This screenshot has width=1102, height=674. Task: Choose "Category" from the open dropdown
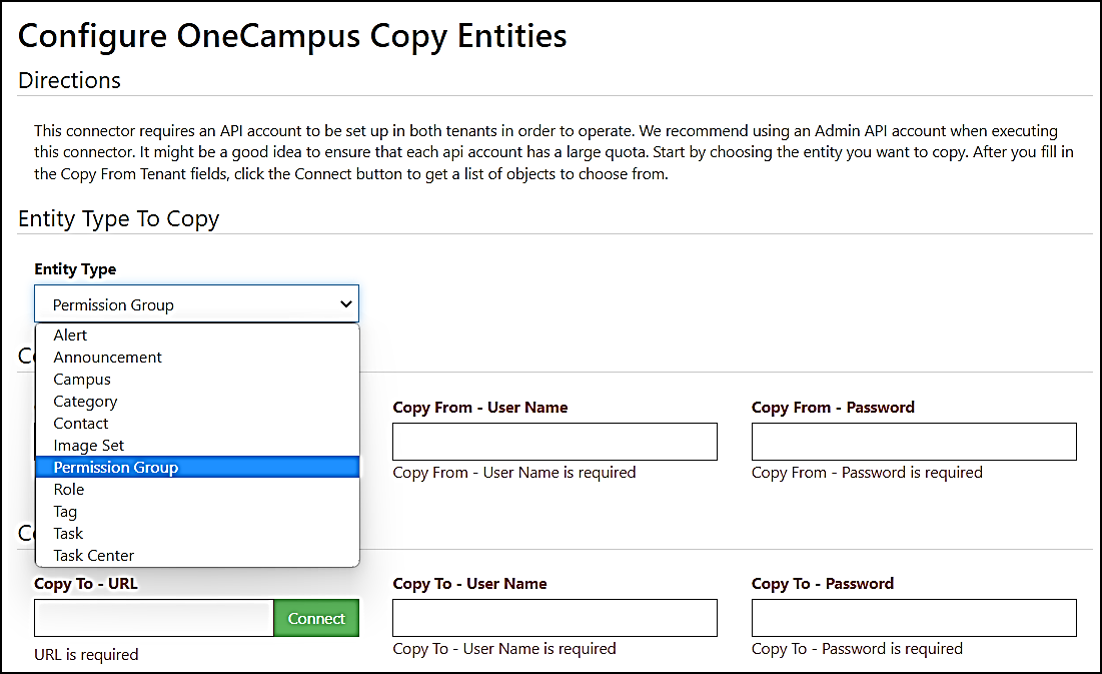tap(85, 401)
